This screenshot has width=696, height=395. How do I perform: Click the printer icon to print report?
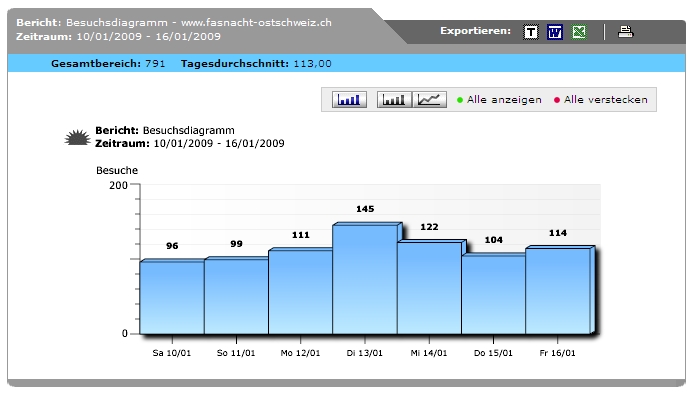click(x=625, y=32)
